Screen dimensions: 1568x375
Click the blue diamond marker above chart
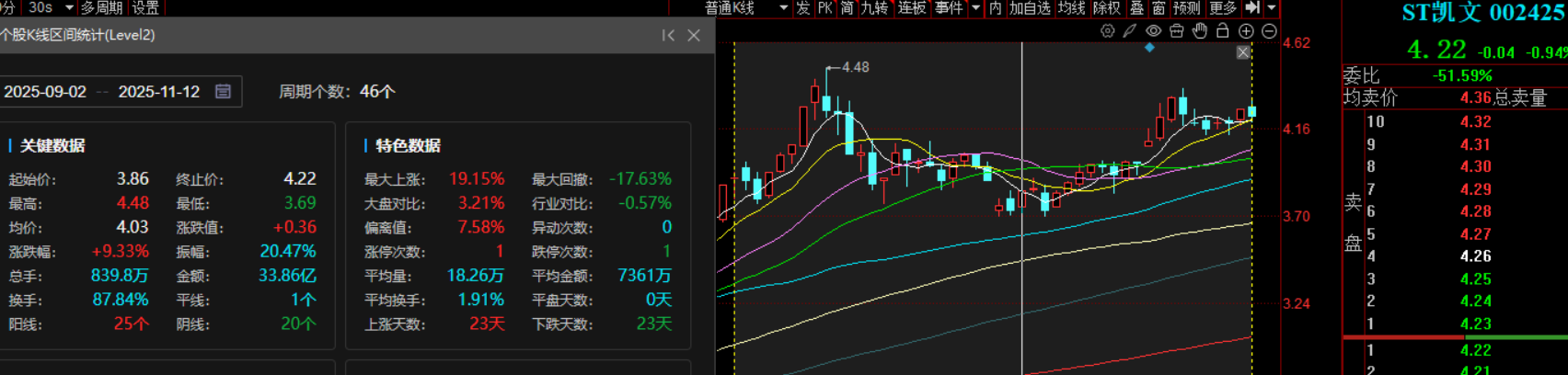pos(1149,47)
